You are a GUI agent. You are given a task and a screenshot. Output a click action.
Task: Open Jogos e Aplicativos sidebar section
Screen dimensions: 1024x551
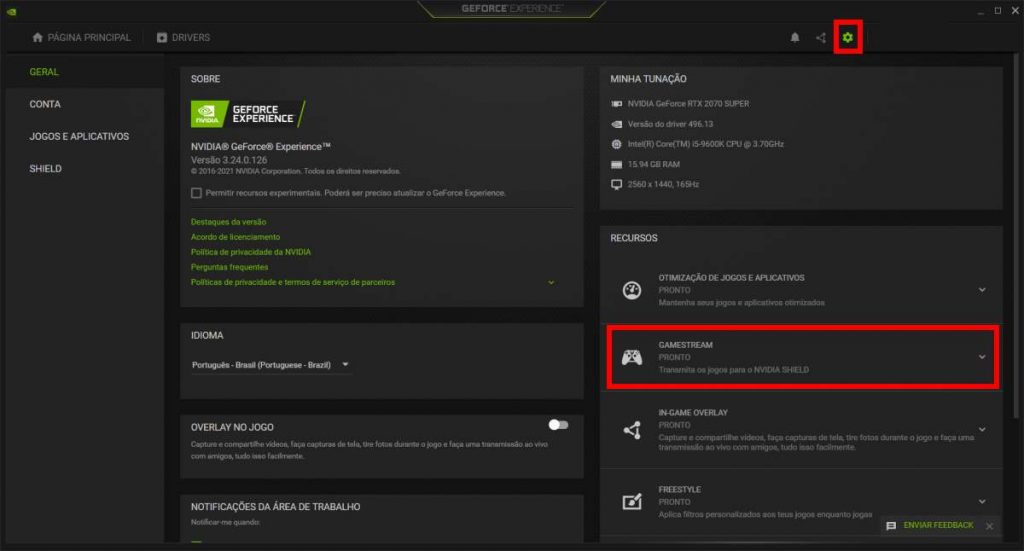79,136
